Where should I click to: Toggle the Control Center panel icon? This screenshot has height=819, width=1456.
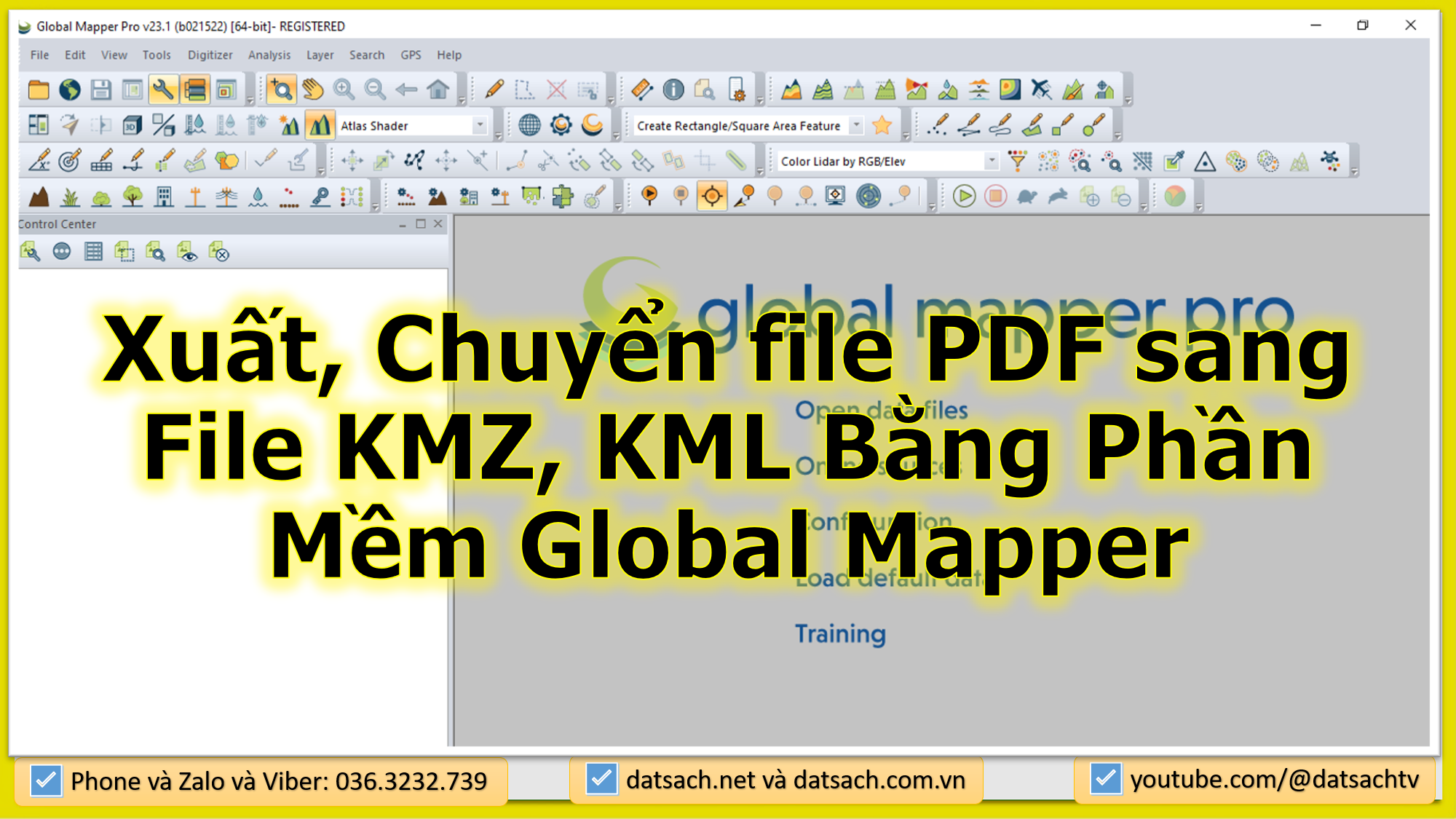click(x=38, y=124)
